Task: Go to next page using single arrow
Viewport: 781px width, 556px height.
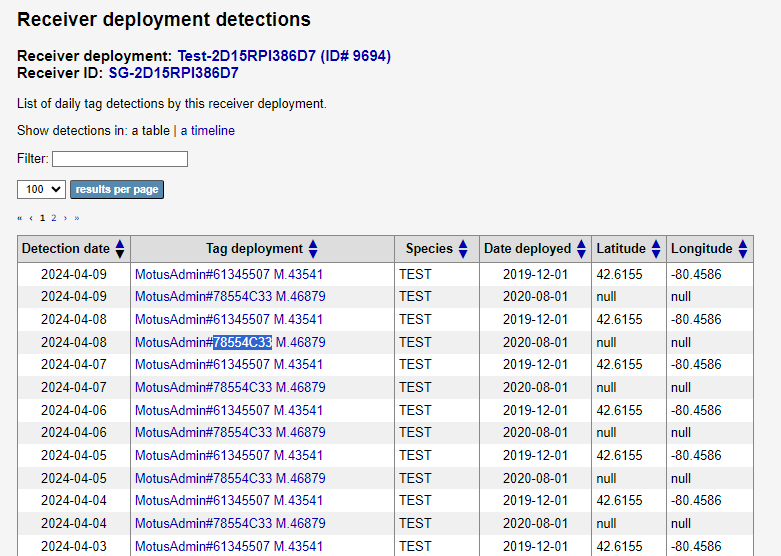Action: (x=65, y=217)
